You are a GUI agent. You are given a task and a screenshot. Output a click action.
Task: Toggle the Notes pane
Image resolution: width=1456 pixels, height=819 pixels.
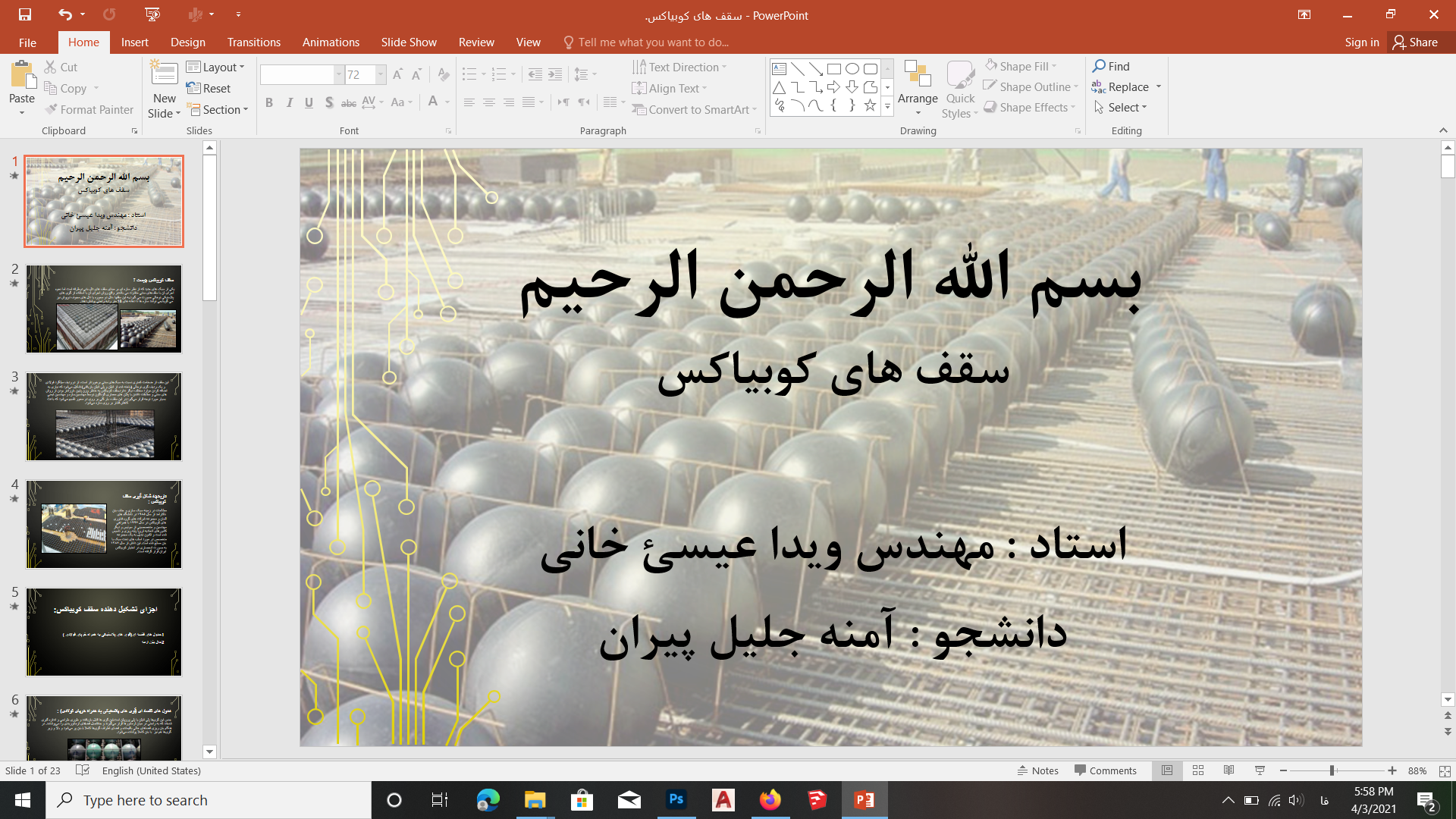[1037, 770]
